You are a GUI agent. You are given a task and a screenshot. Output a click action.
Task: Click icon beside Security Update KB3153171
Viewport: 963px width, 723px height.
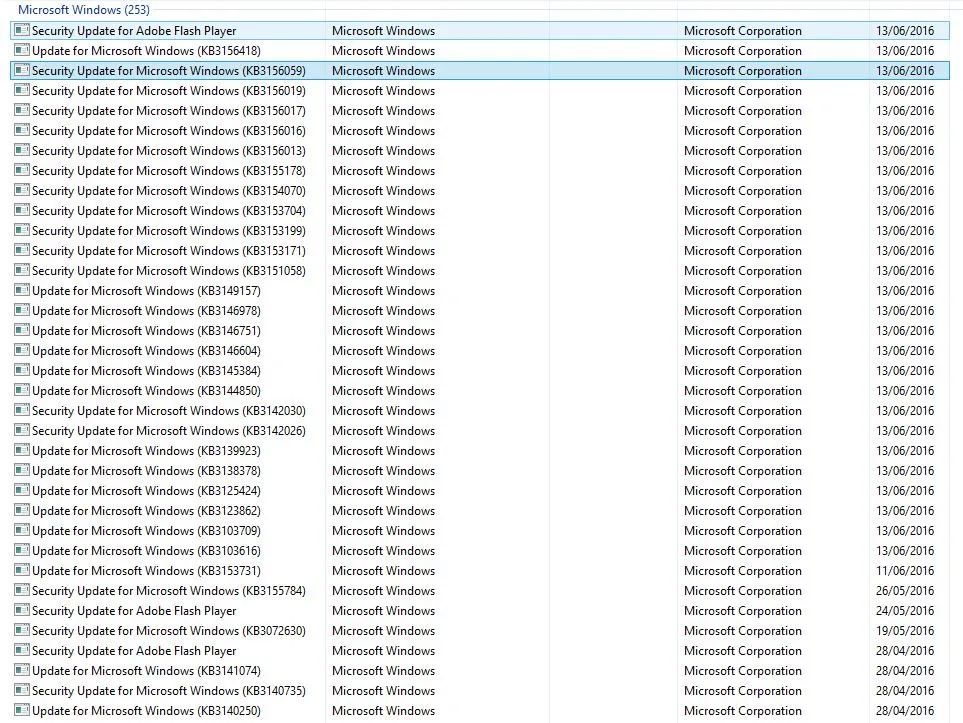point(21,250)
